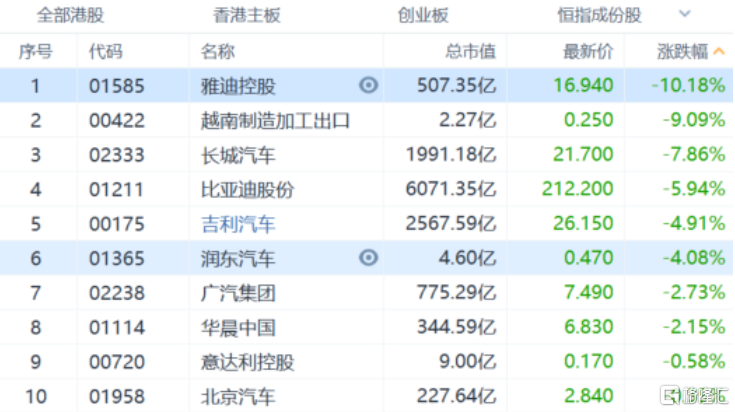
Task: Select the 比亚迪股份 stock name
Action: tap(246, 189)
